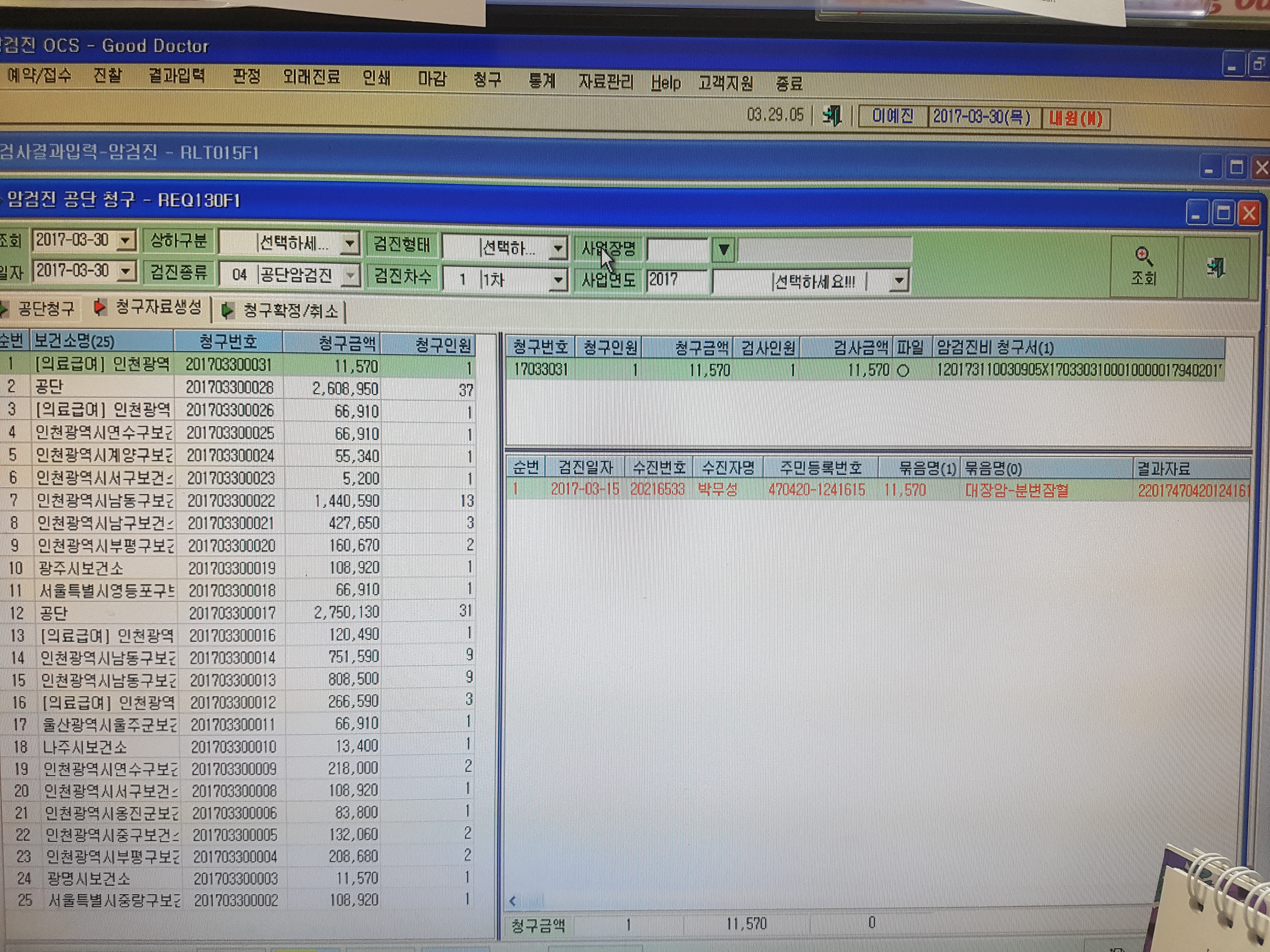The width and height of the screenshot is (1270, 952).
Task: Open the 통계 menu
Action: point(542,80)
